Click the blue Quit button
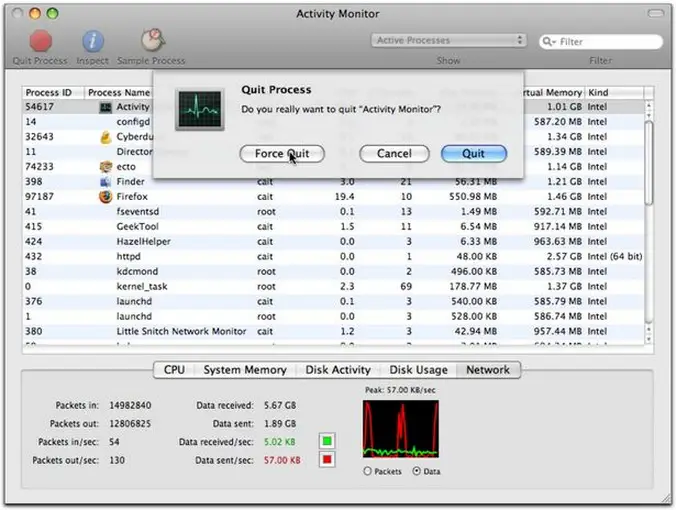 coord(473,154)
